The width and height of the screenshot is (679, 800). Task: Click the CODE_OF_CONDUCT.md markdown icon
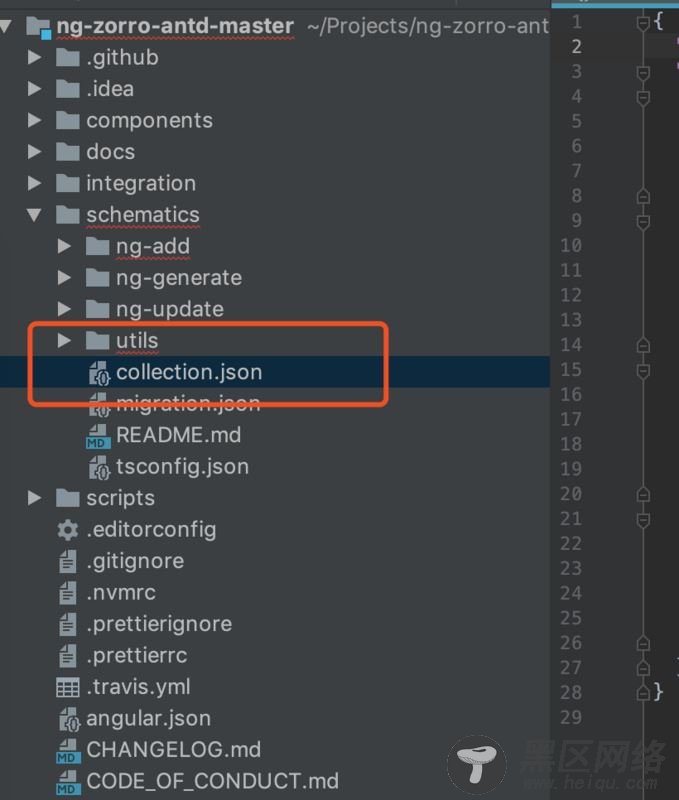click(68, 783)
